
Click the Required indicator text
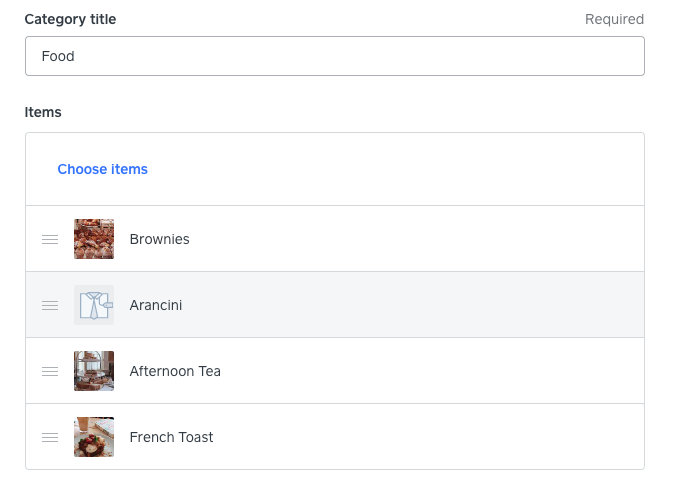614,19
